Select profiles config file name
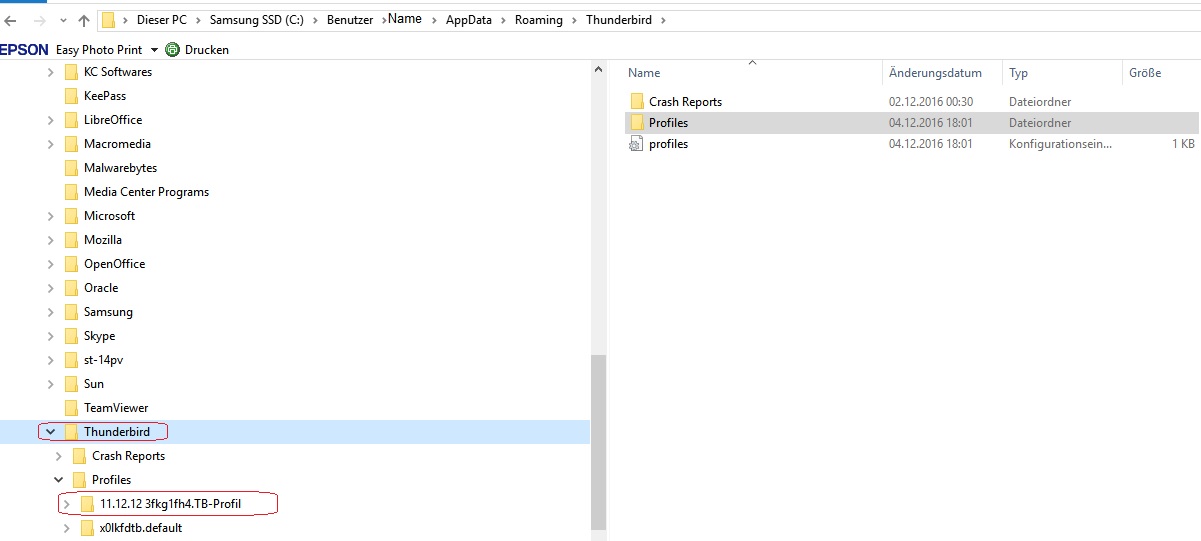This screenshot has height=541, width=1201. (x=668, y=144)
